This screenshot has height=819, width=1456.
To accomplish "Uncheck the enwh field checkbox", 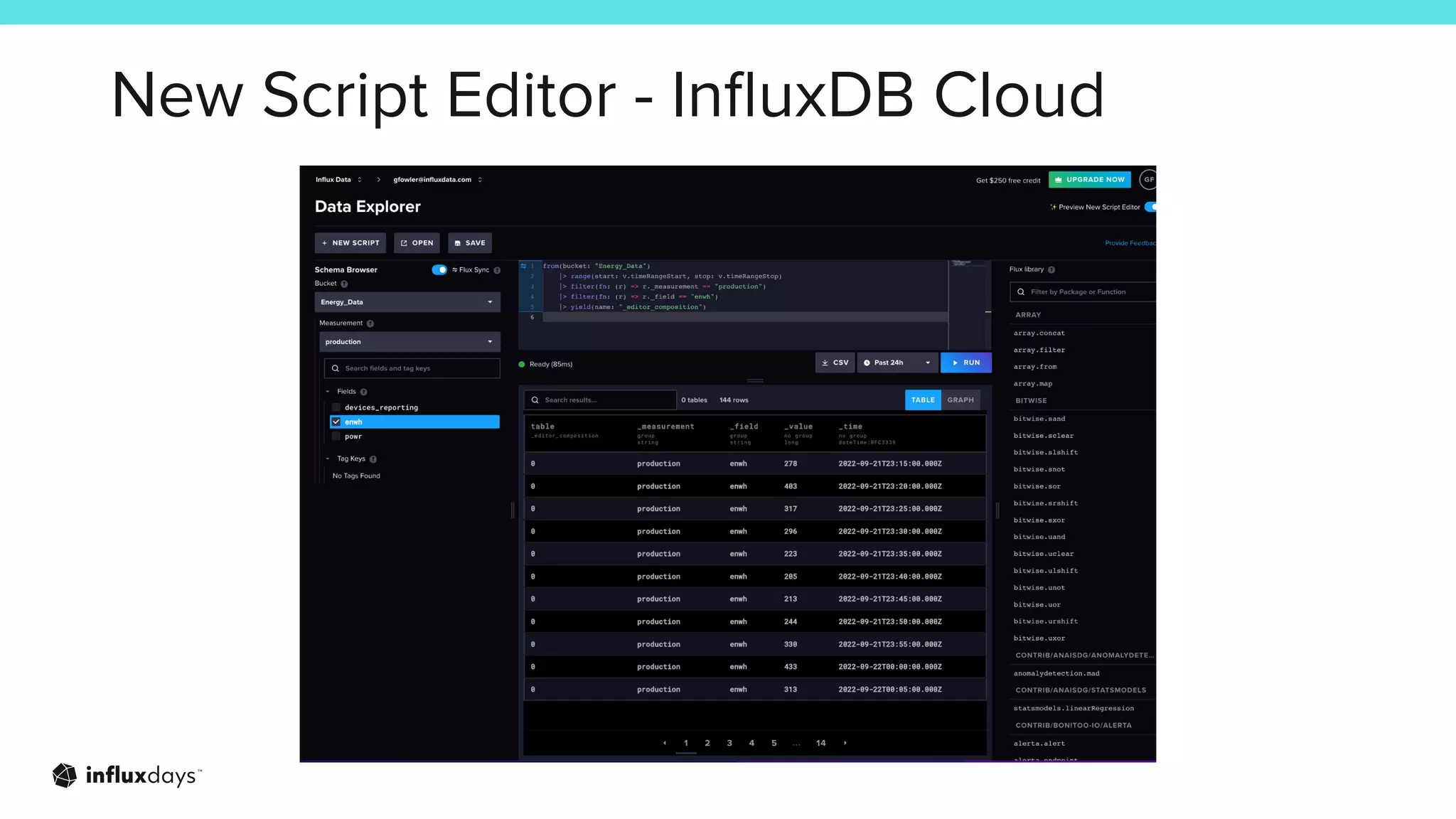I will coord(336,422).
